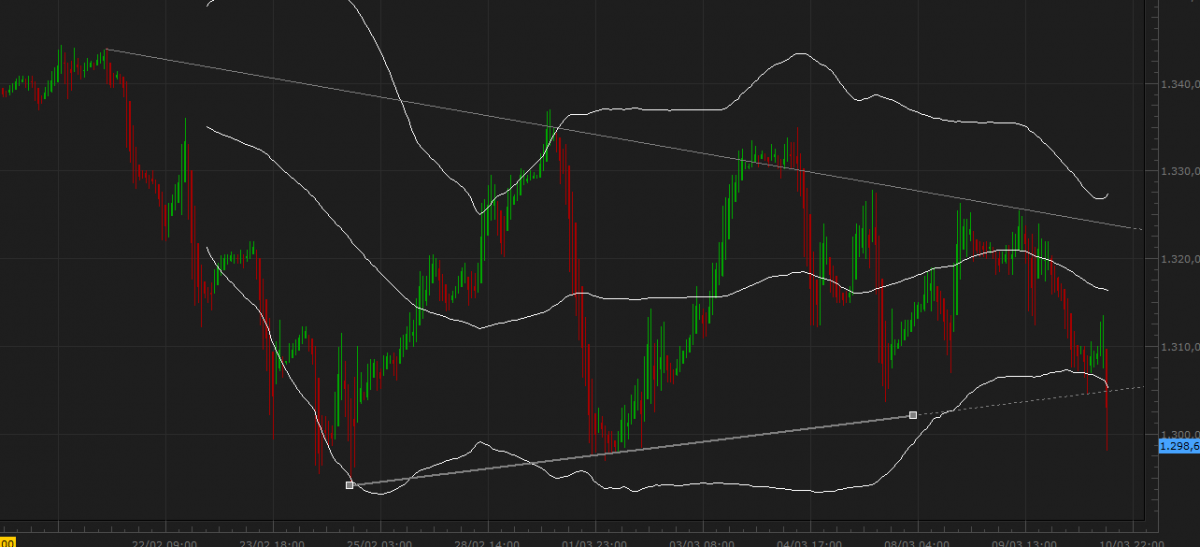
Task: Click the 28/02 14:00 time axis label
Action: pyautogui.click(x=488, y=541)
